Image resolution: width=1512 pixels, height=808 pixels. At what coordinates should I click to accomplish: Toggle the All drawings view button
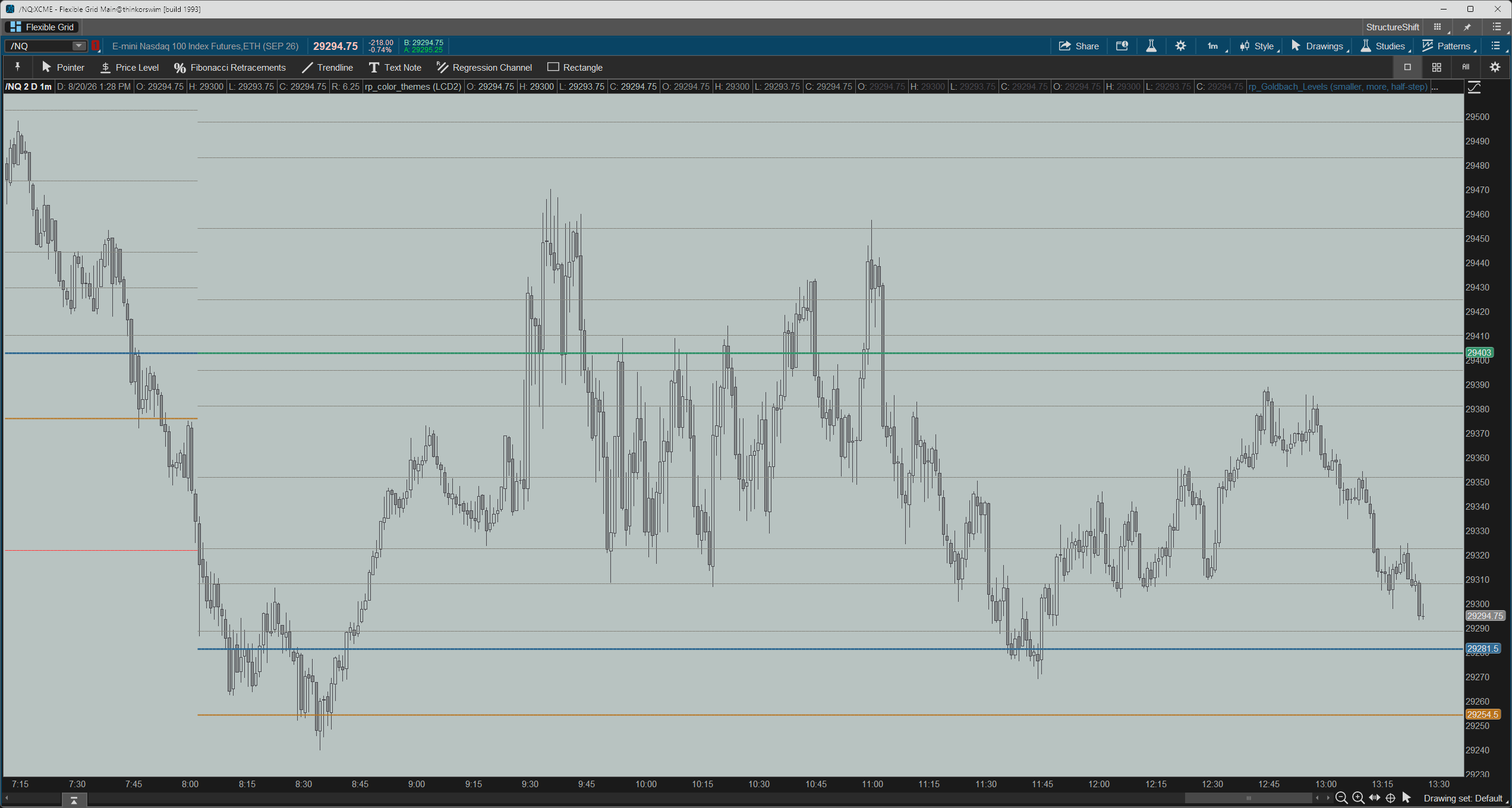(1466, 67)
